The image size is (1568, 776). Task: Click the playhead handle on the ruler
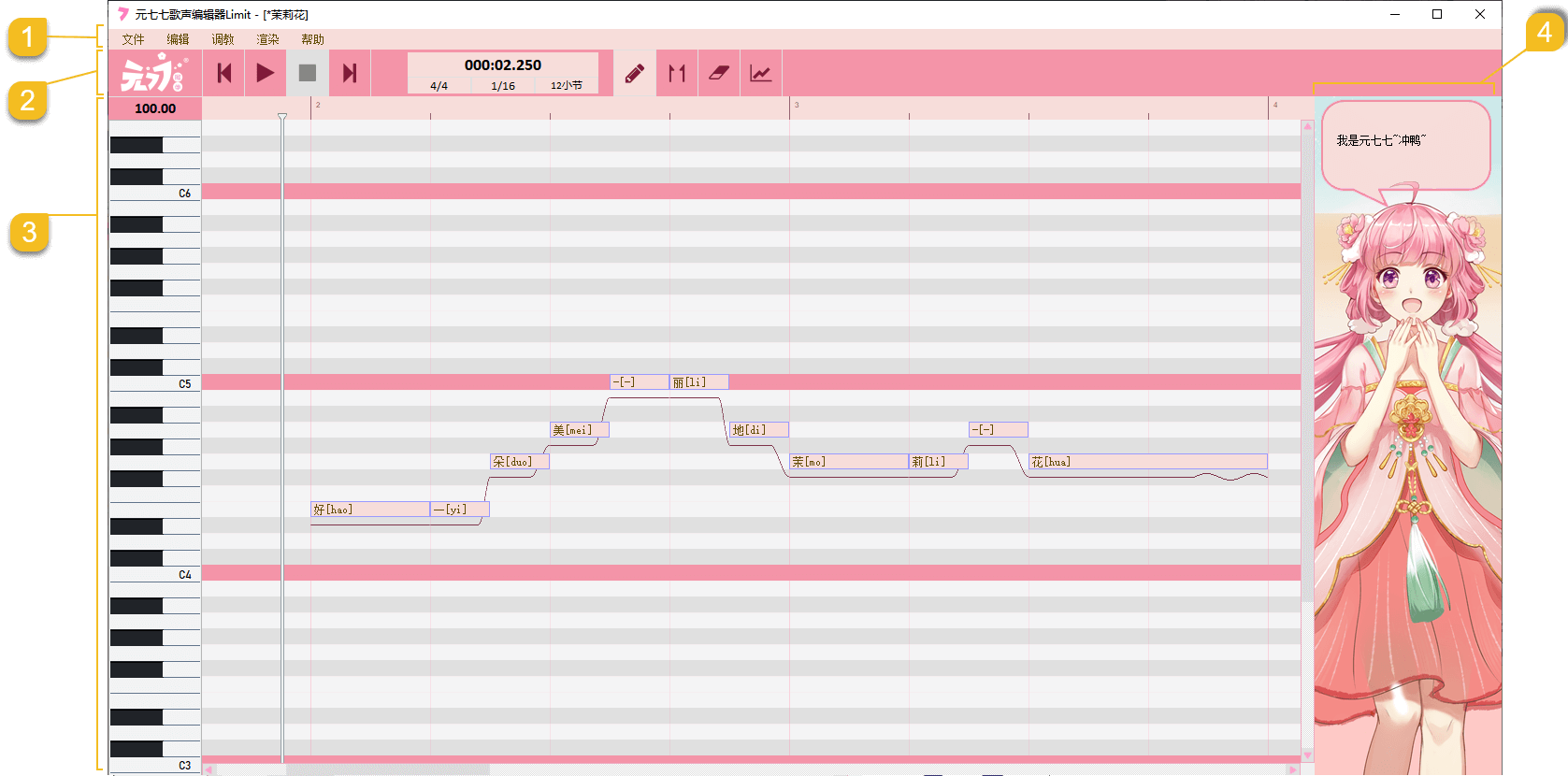coord(282,116)
